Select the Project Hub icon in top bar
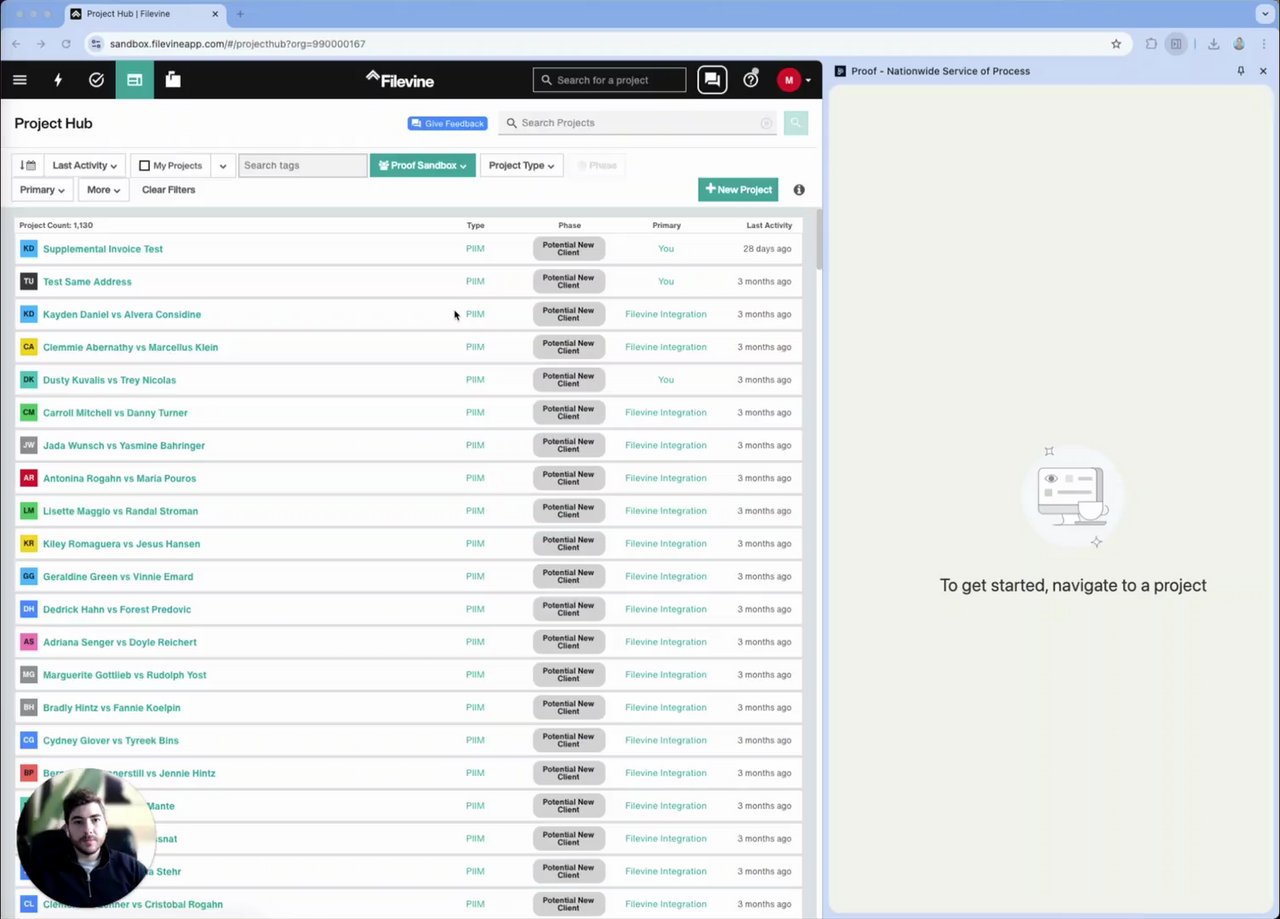 (134, 80)
